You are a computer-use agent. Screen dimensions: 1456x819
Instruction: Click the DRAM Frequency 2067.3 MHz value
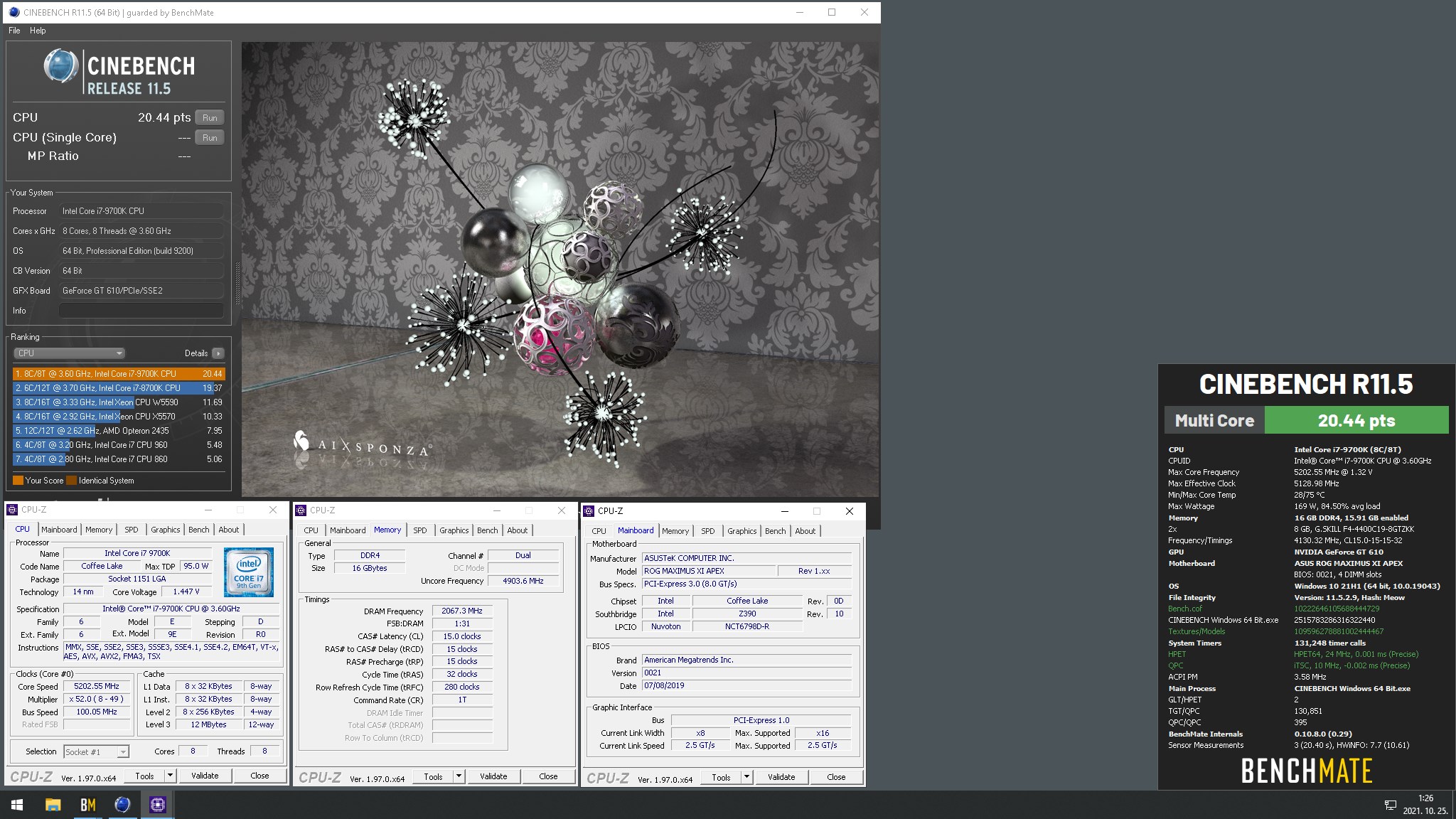(462, 611)
